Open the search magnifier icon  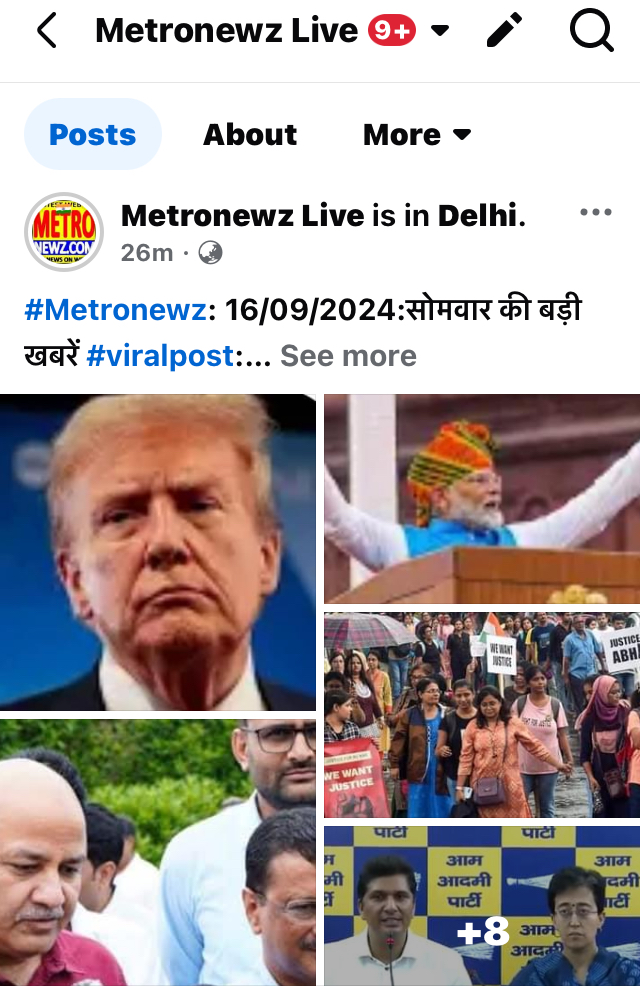click(x=591, y=31)
